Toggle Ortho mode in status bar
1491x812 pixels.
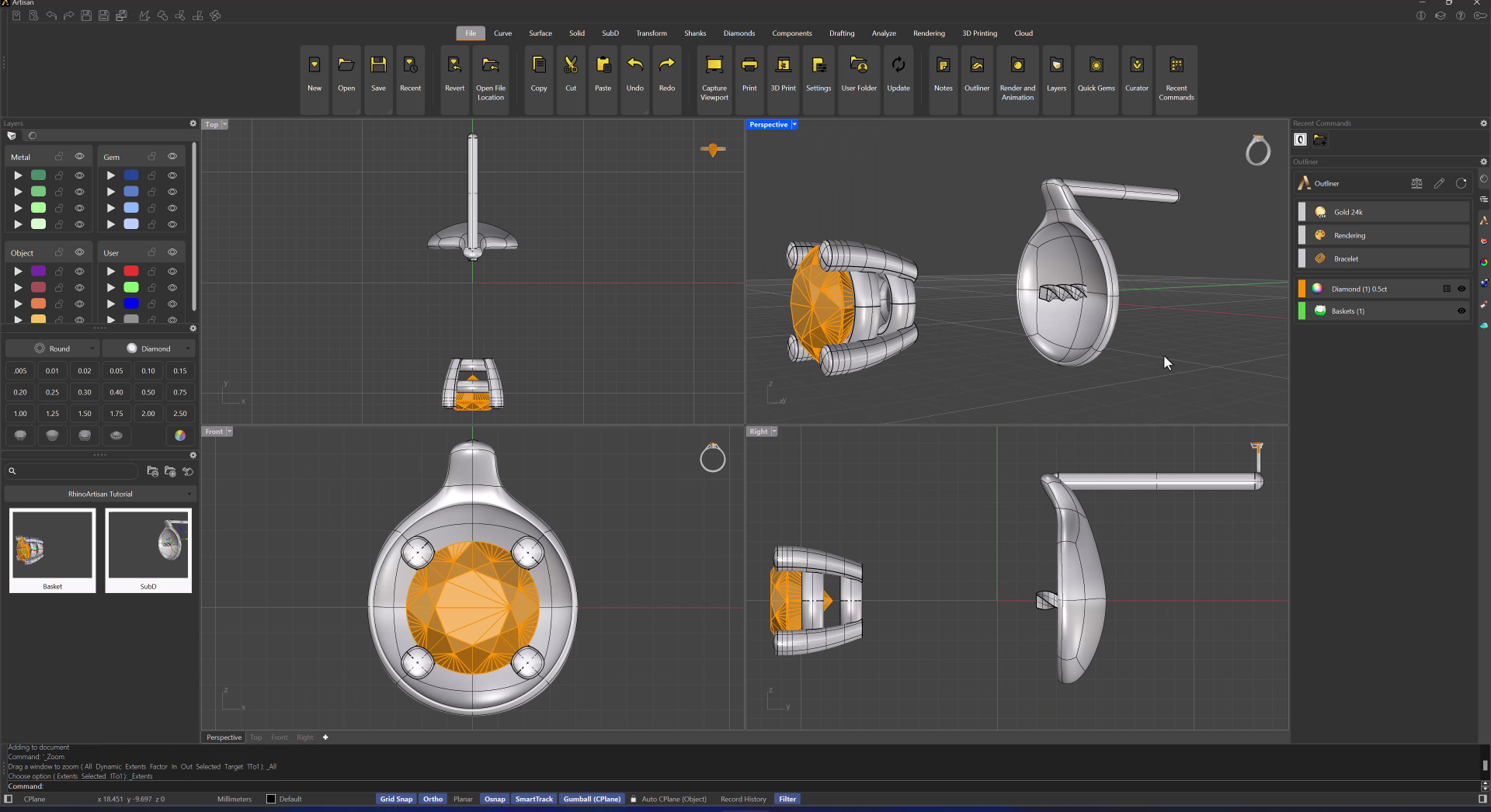pyautogui.click(x=433, y=799)
